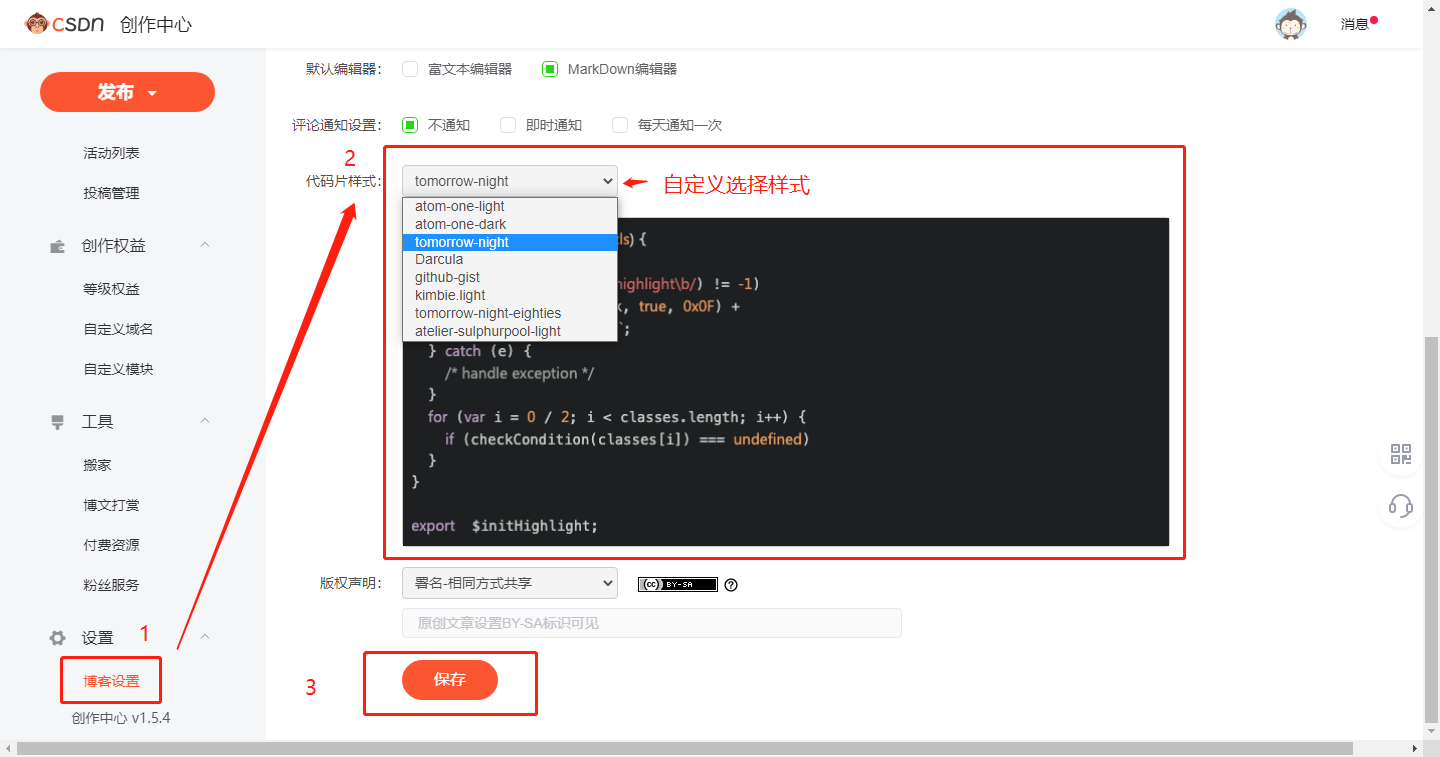The width and height of the screenshot is (1440, 757).
Task: Choose Darcula from the style list
Action: coord(438,259)
